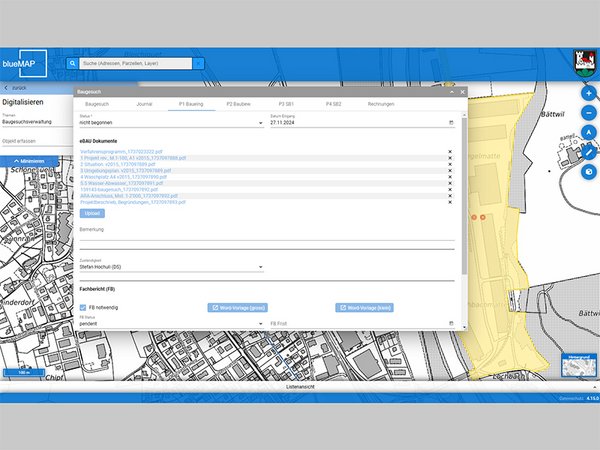The image size is (600, 450).
Task: Switch to the Journal tab
Action: coord(144,104)
